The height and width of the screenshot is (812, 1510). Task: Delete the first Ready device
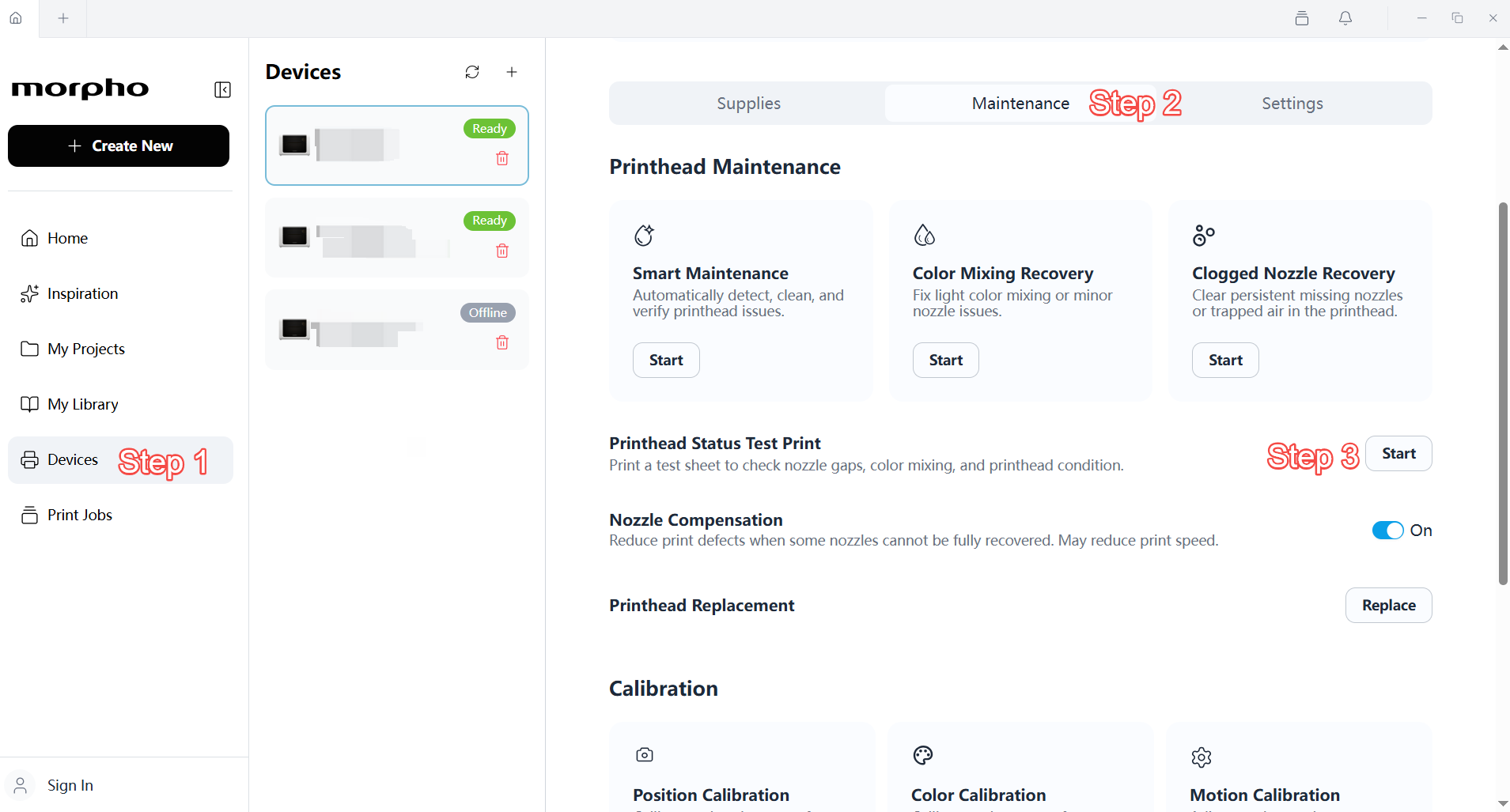coord(502,158)
